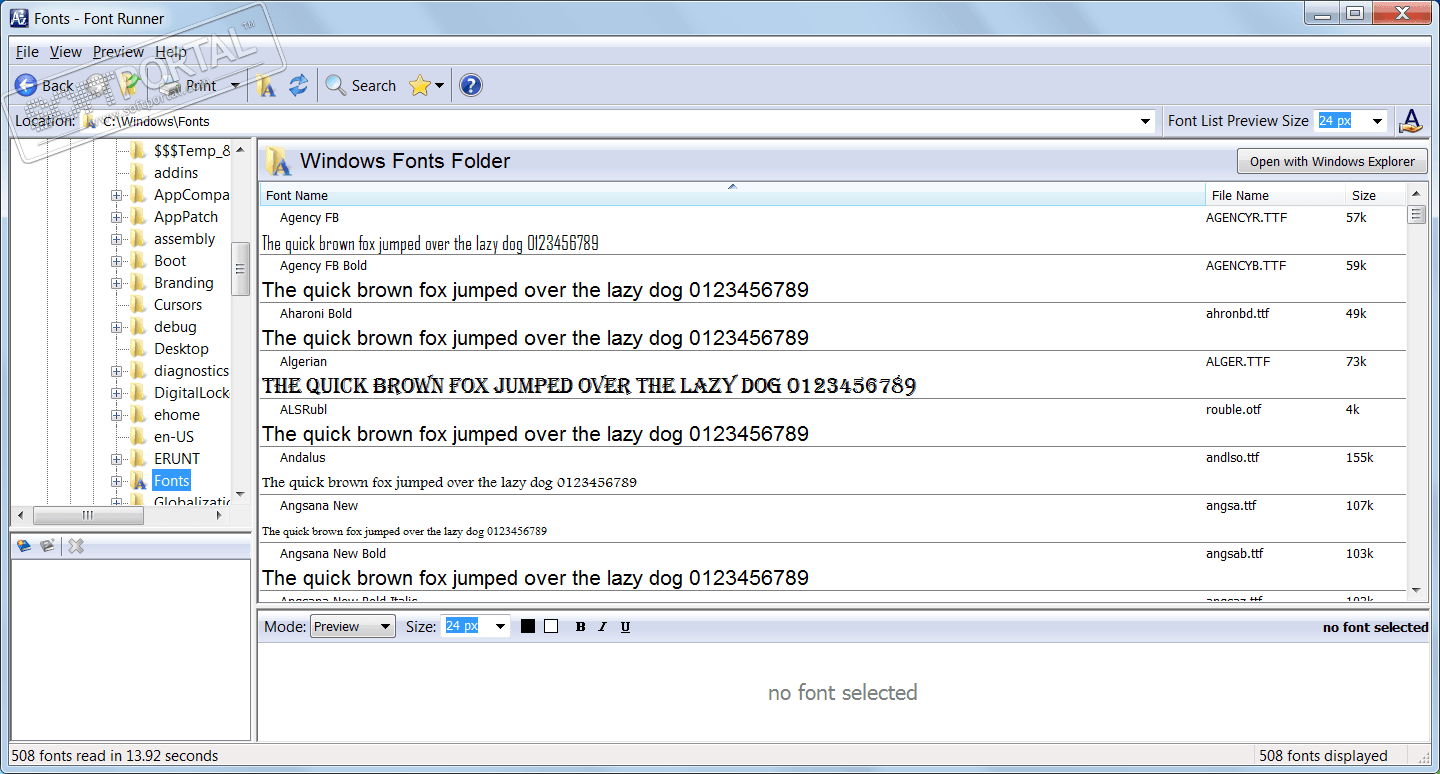Sort by the File Name column header
1440x774 pixels.
(x=1275, y=195)
